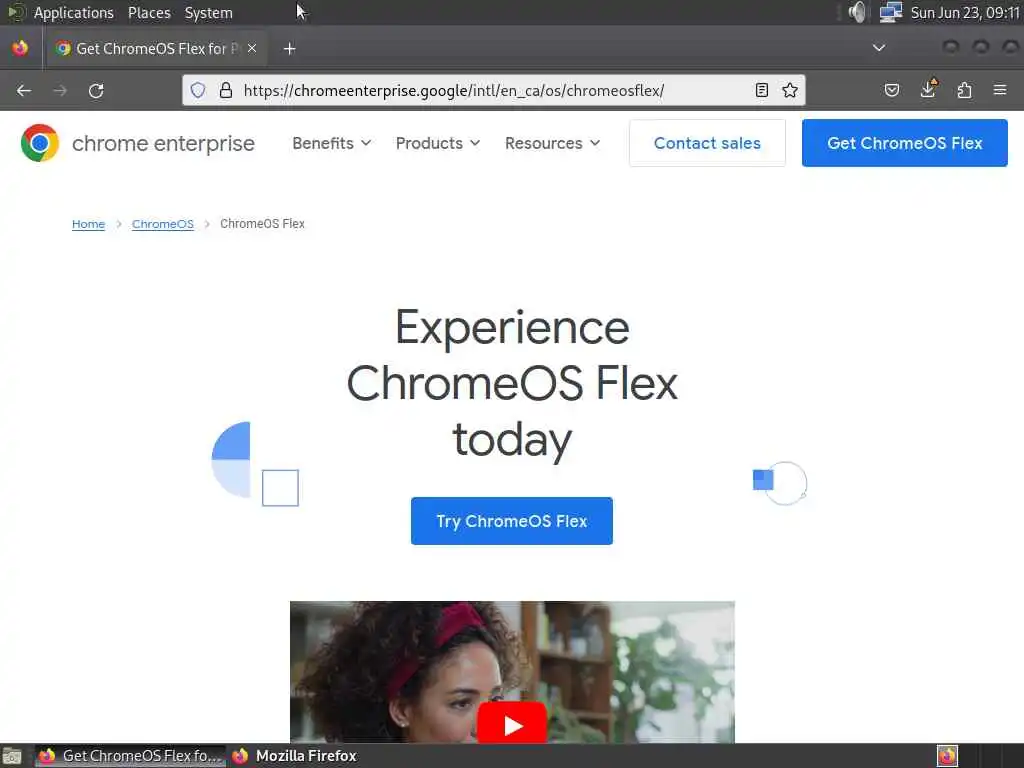Open the Downloads panel
1024x768 pixels.
928,89
